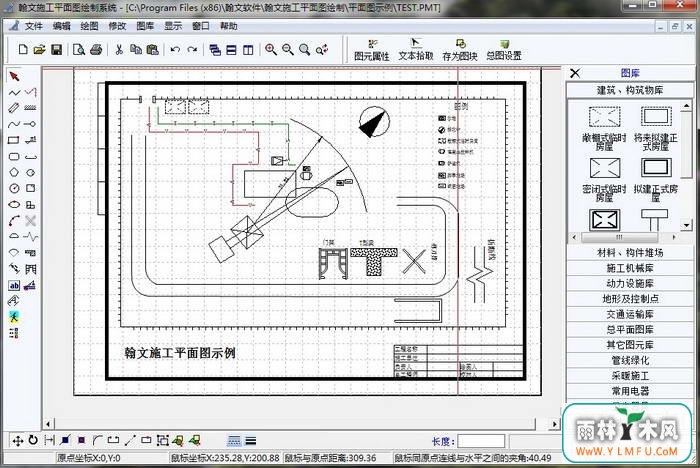Redo the last action

click(x=192, y=49)
